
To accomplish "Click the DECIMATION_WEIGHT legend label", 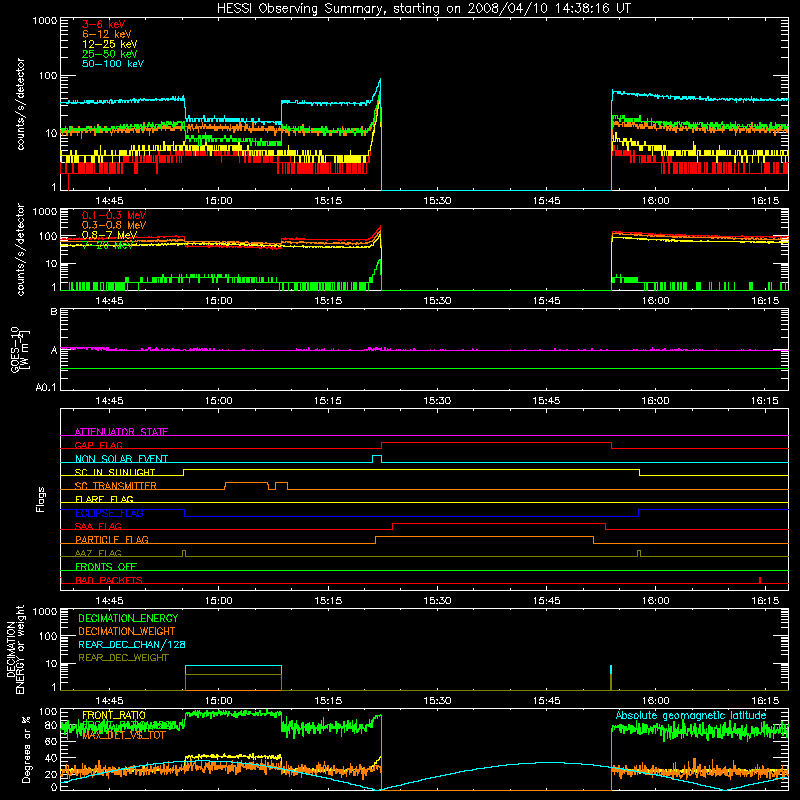I will 127,631.
